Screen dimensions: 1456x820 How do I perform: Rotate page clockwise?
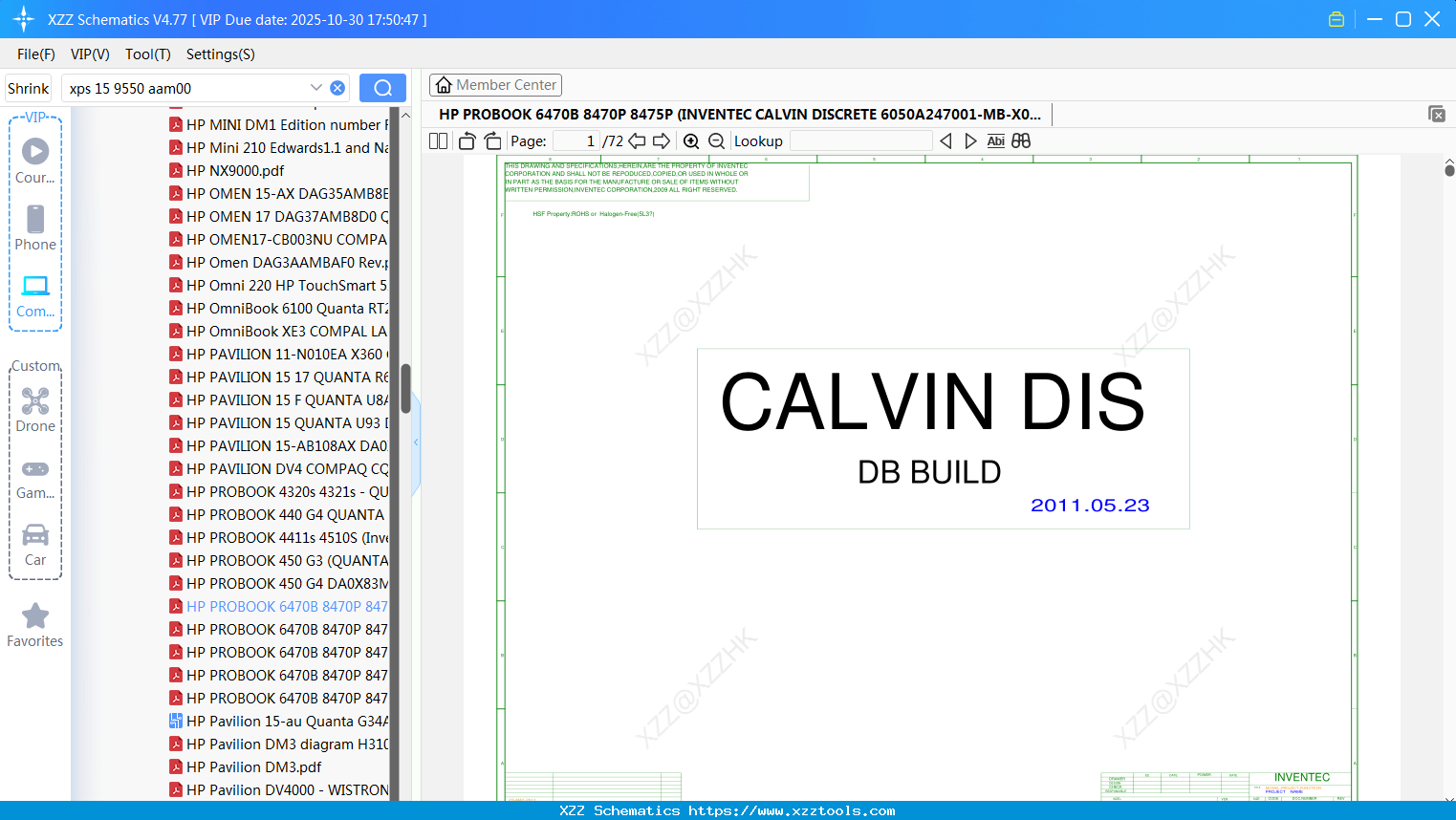pyautogui.click(x=493, y=141)
